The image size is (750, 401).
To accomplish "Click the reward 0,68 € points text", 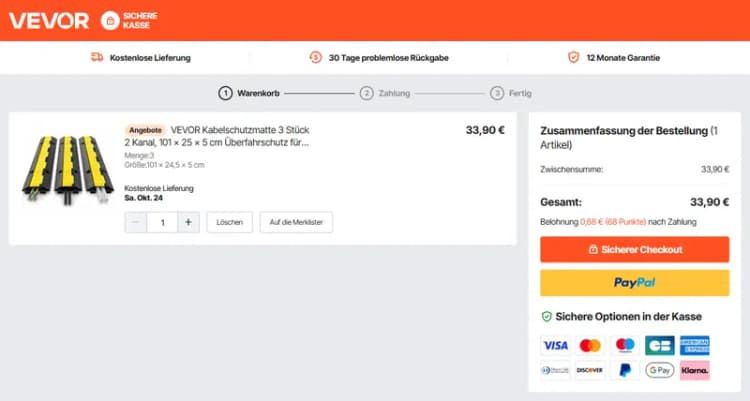I will [613, 222].
